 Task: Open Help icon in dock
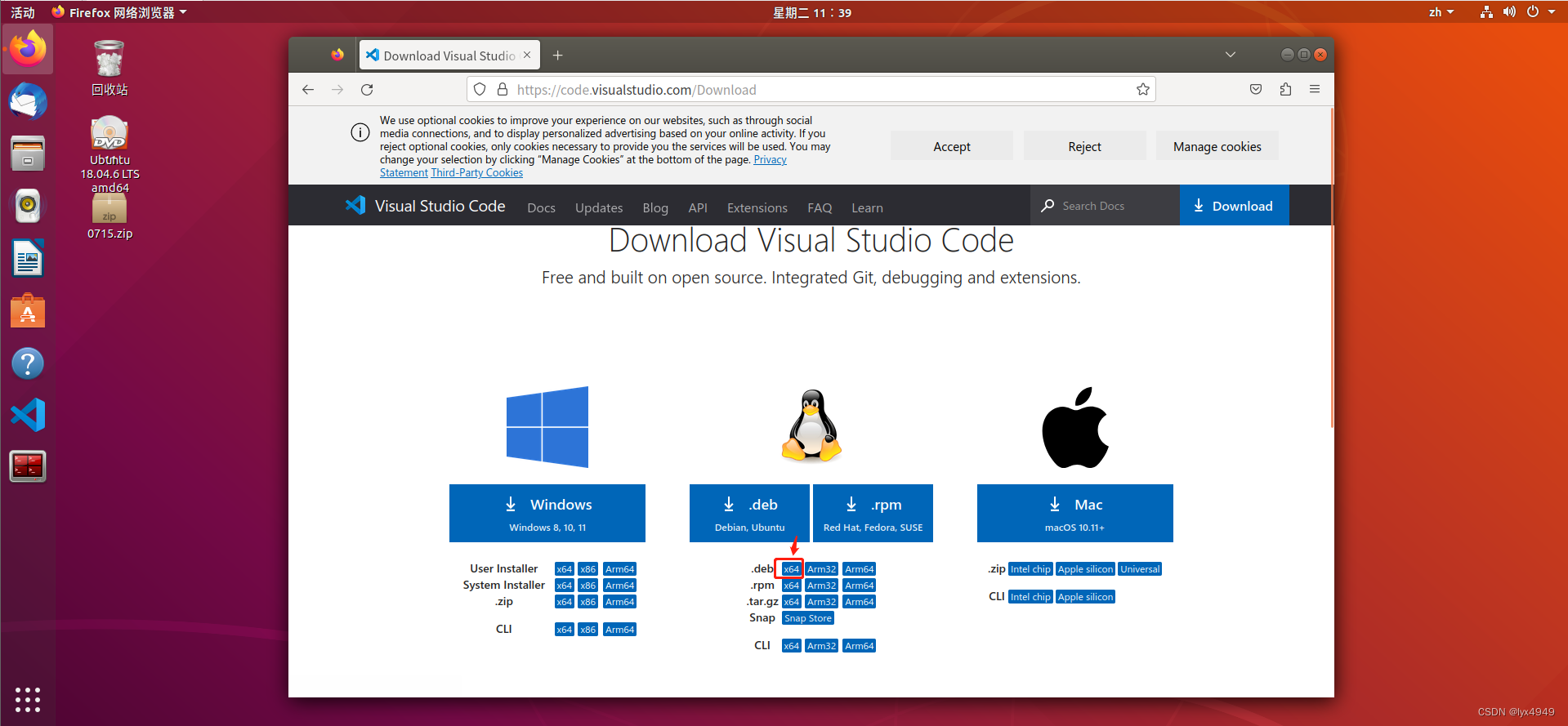28,363
